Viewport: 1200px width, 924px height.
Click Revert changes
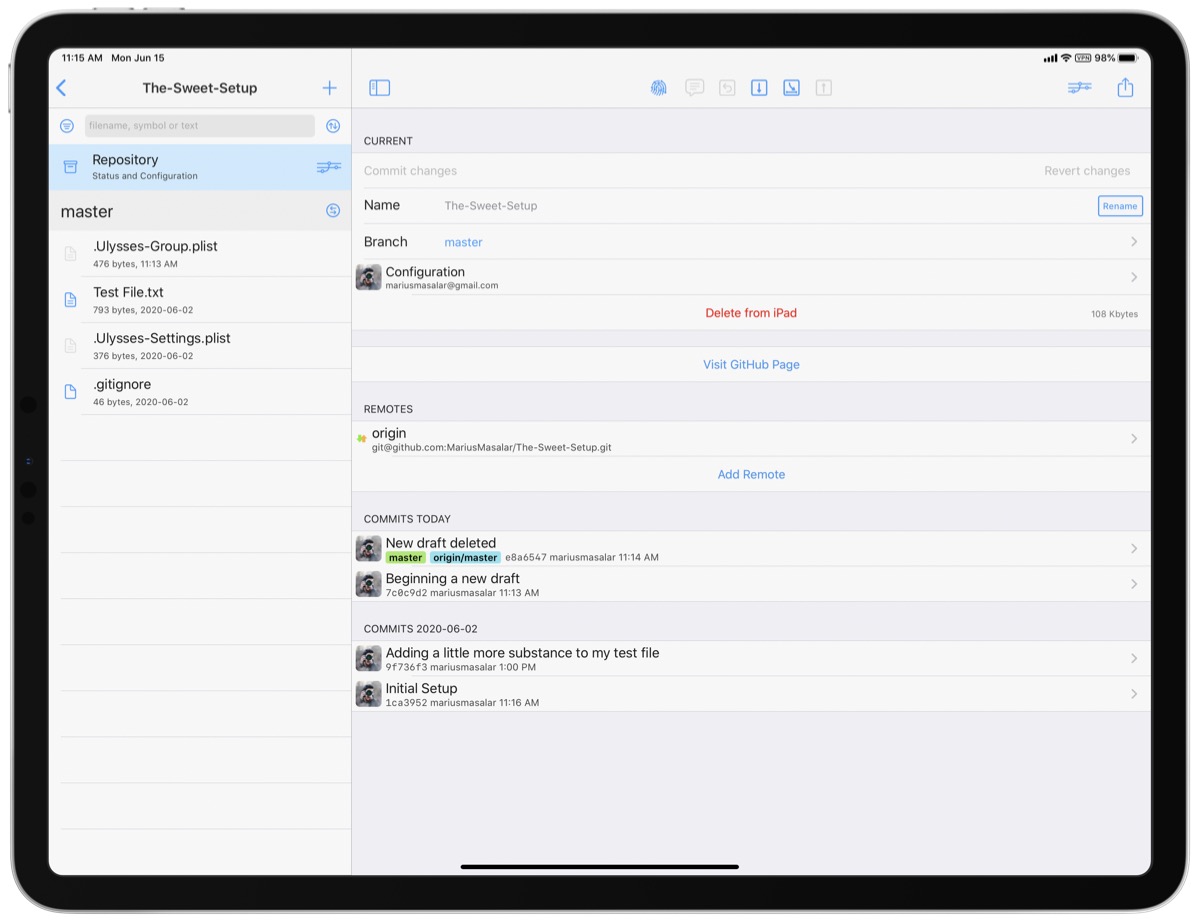tap(1087, 171)
